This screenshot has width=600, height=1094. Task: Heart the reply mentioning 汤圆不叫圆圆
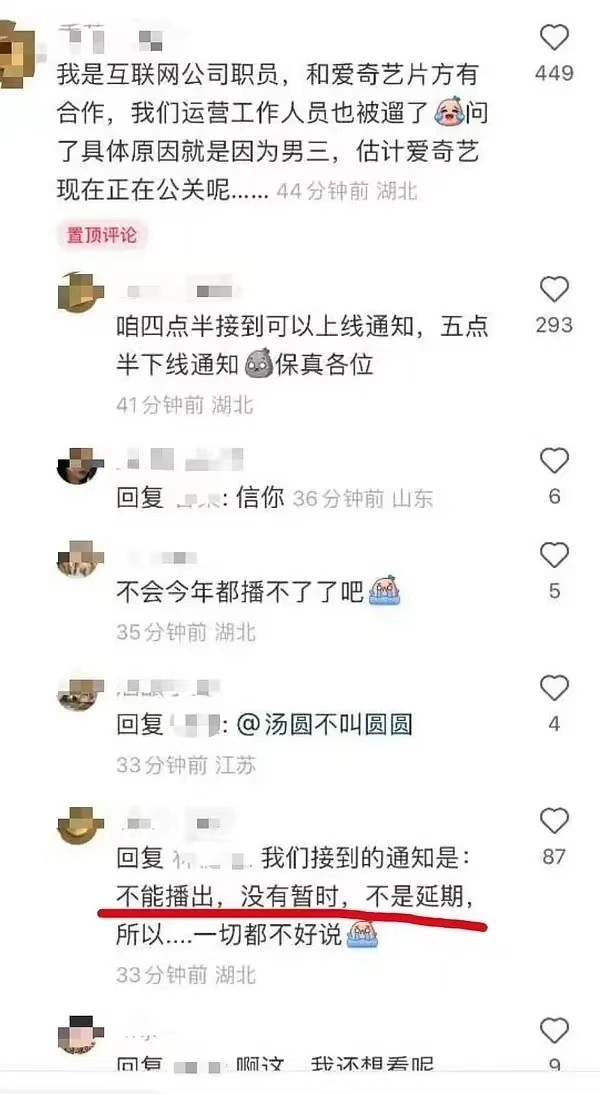555,689
